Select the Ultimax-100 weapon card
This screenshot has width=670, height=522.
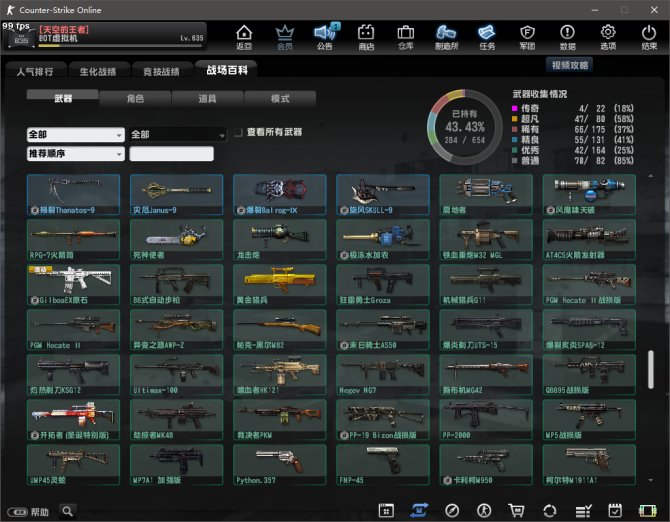tap(176, 375)
